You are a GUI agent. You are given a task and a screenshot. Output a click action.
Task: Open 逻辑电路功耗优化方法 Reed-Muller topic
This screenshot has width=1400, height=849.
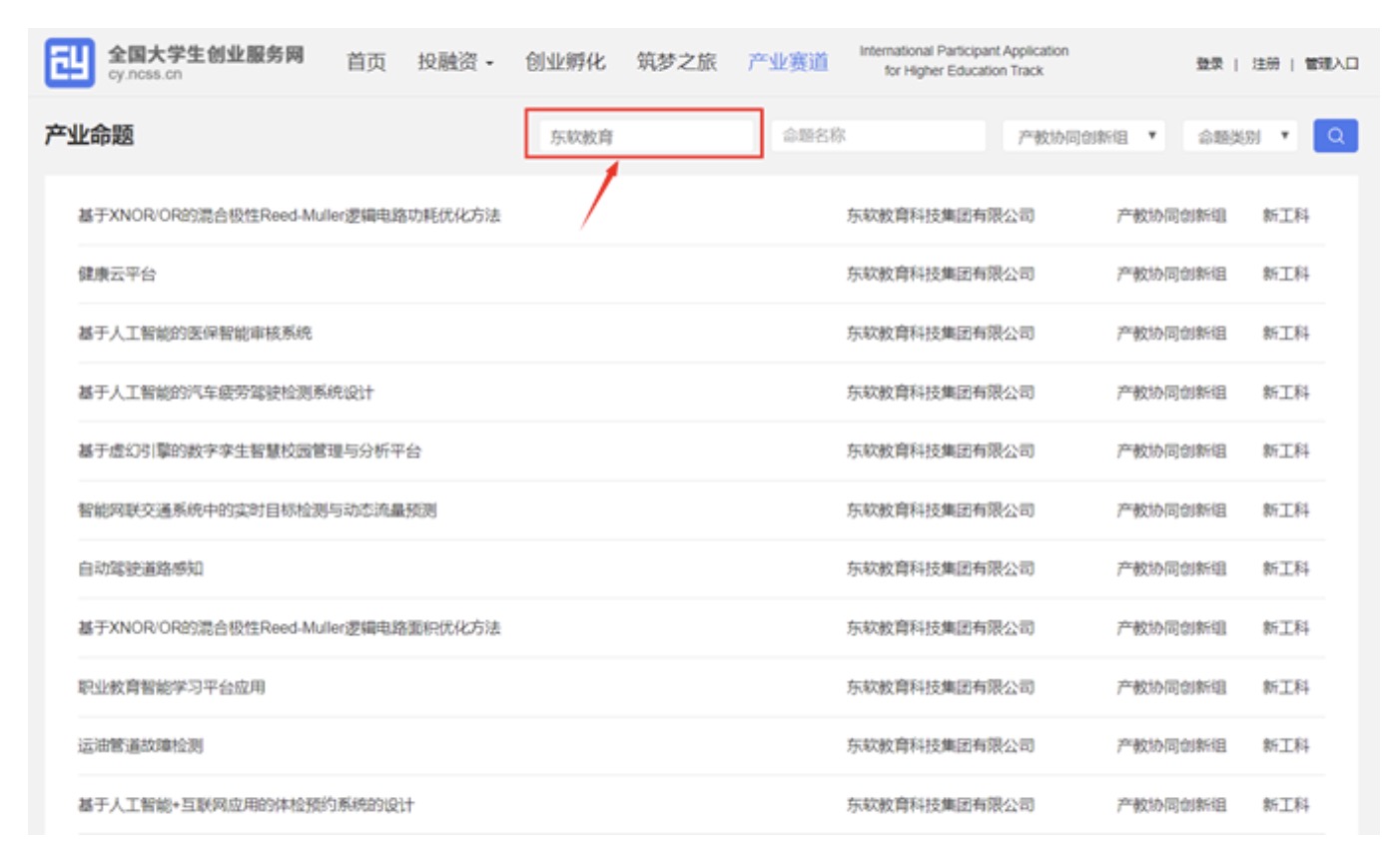point(290,216)
